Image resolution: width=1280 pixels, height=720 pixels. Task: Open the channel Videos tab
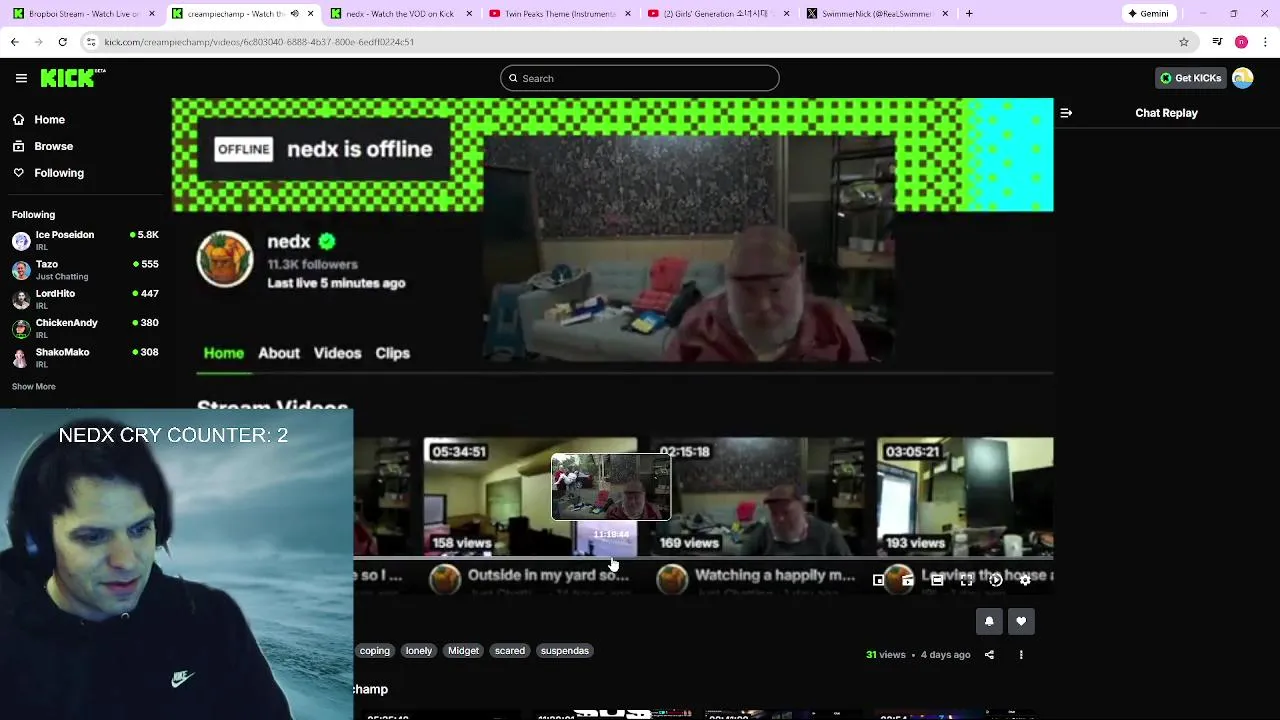pyautogui.click(x=337, y=353)
